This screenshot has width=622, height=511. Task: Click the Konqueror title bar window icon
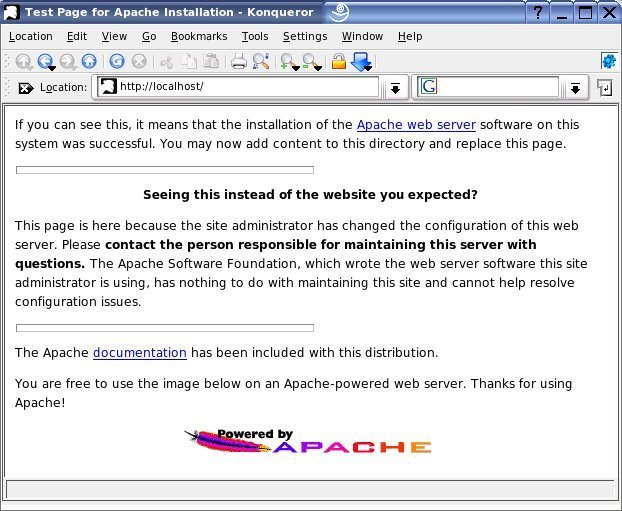12,12
